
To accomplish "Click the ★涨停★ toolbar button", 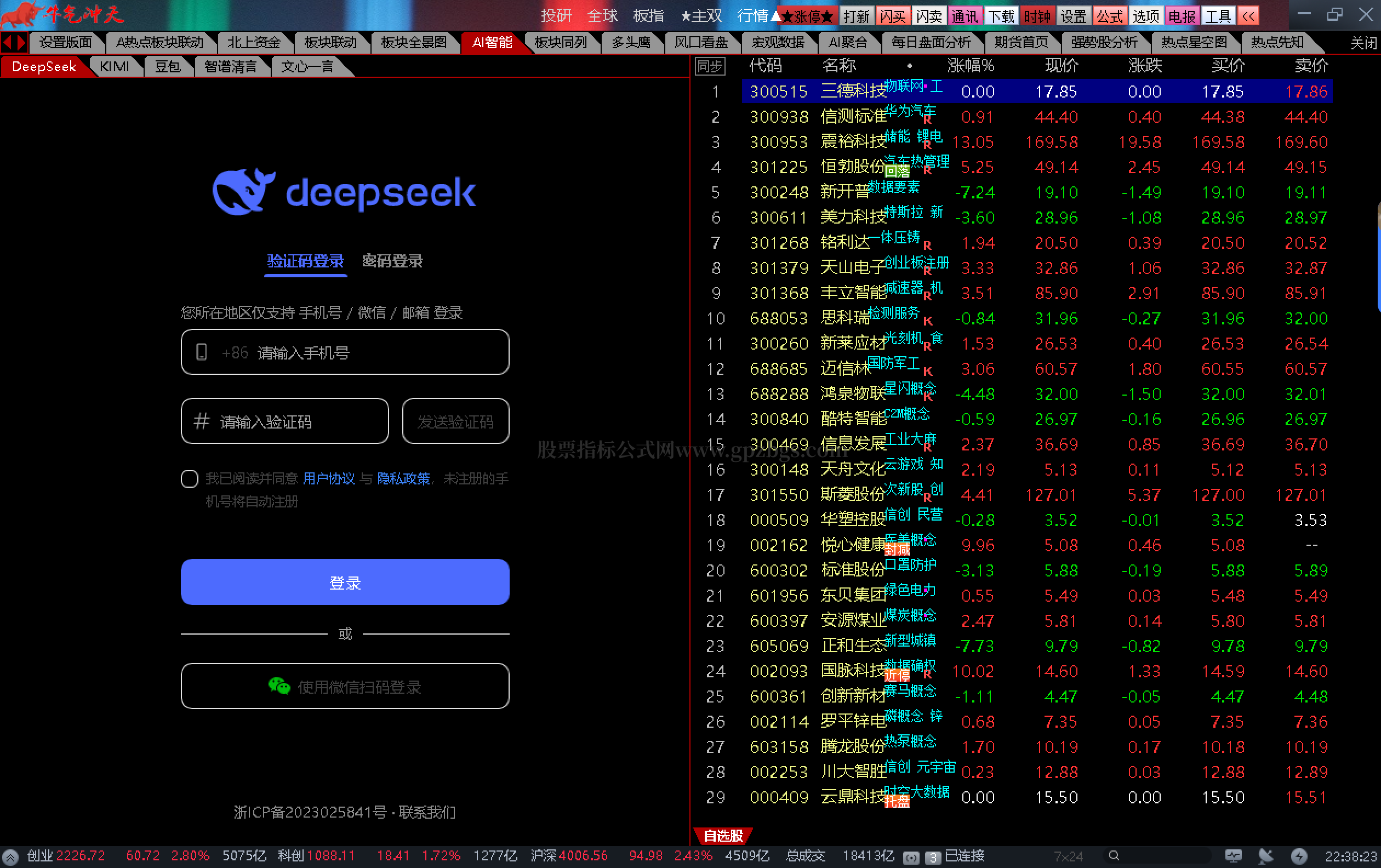I will (806, 16).
